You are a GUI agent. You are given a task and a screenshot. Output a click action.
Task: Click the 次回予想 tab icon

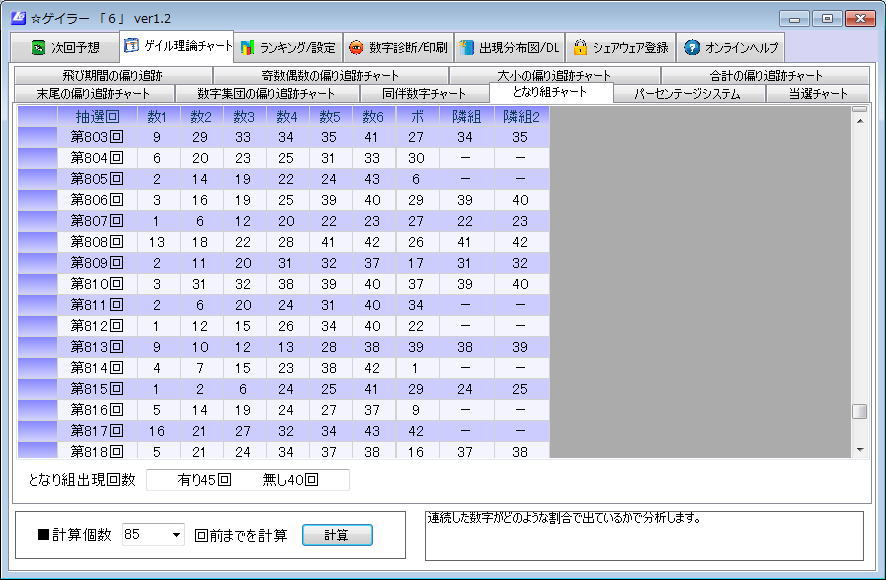tap(38, 48)
